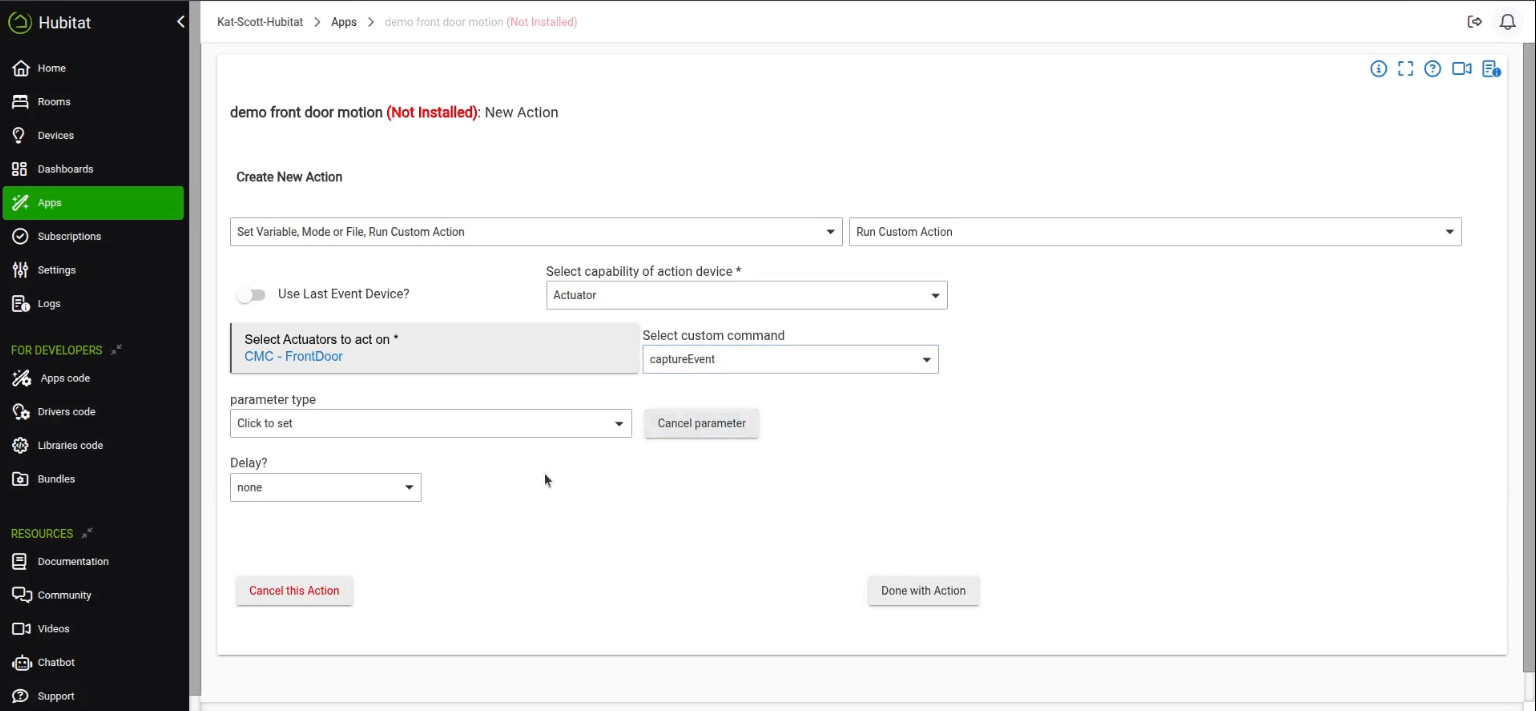Click the Community chat bubbles icon

click(x=21, y=595)
